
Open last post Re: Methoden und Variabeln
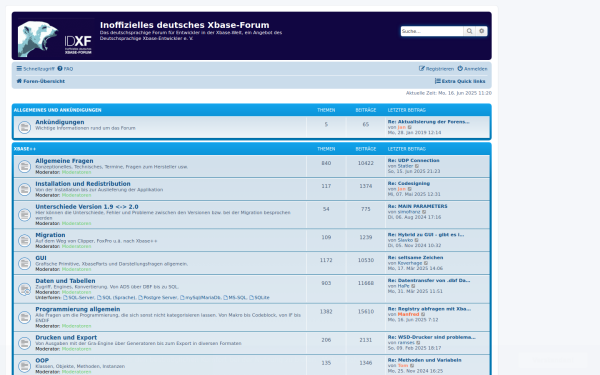425,360
